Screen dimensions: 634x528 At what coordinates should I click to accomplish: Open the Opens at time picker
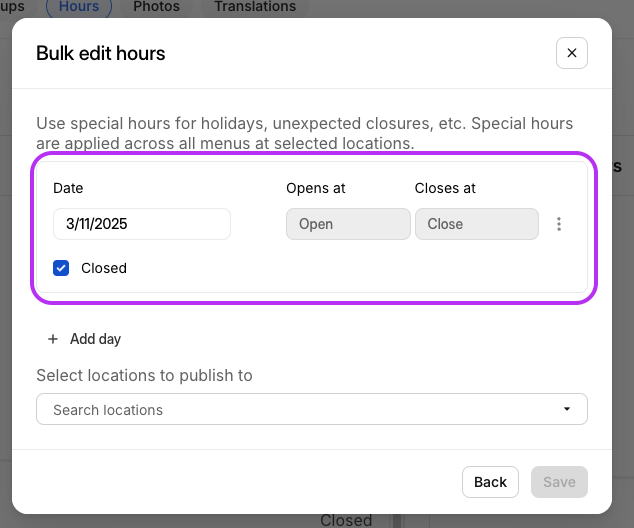[348, 224]
